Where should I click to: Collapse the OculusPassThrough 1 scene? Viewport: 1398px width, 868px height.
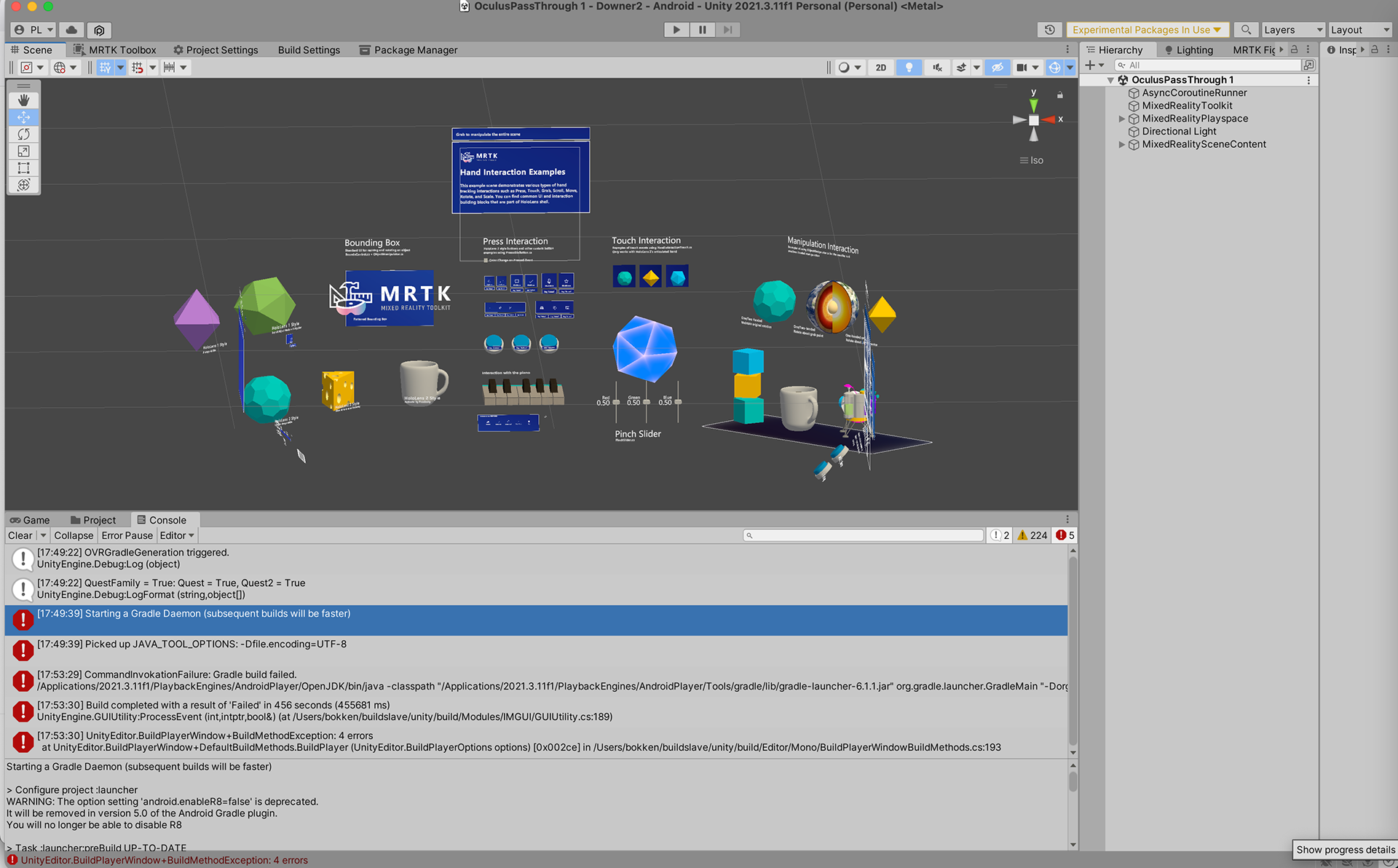[1111, 80]
